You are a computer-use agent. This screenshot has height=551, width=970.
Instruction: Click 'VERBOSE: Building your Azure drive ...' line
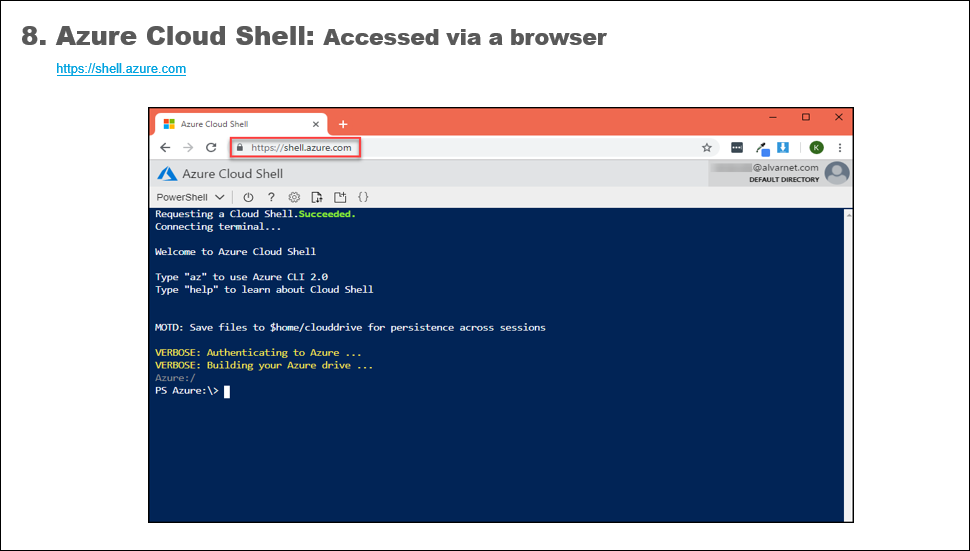click(x=264, y=365)
